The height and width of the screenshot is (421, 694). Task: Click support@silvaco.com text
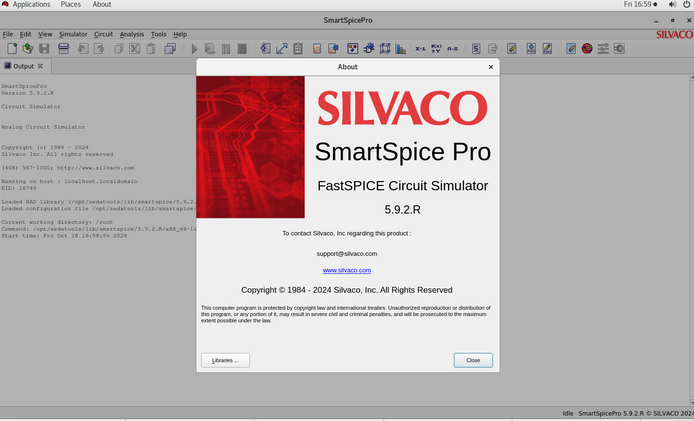point(347,254)
